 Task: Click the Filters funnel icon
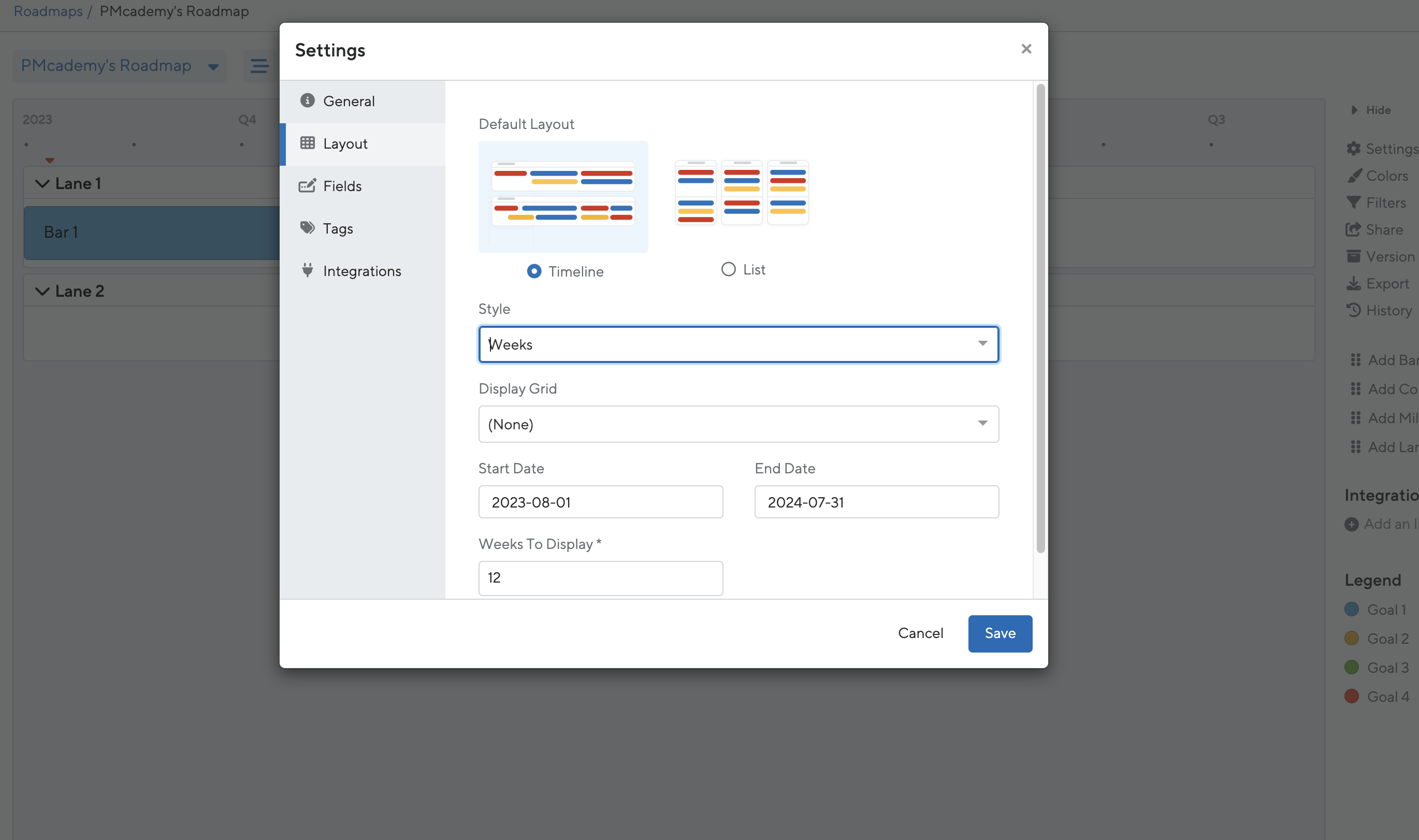(x=1353, y=202)
